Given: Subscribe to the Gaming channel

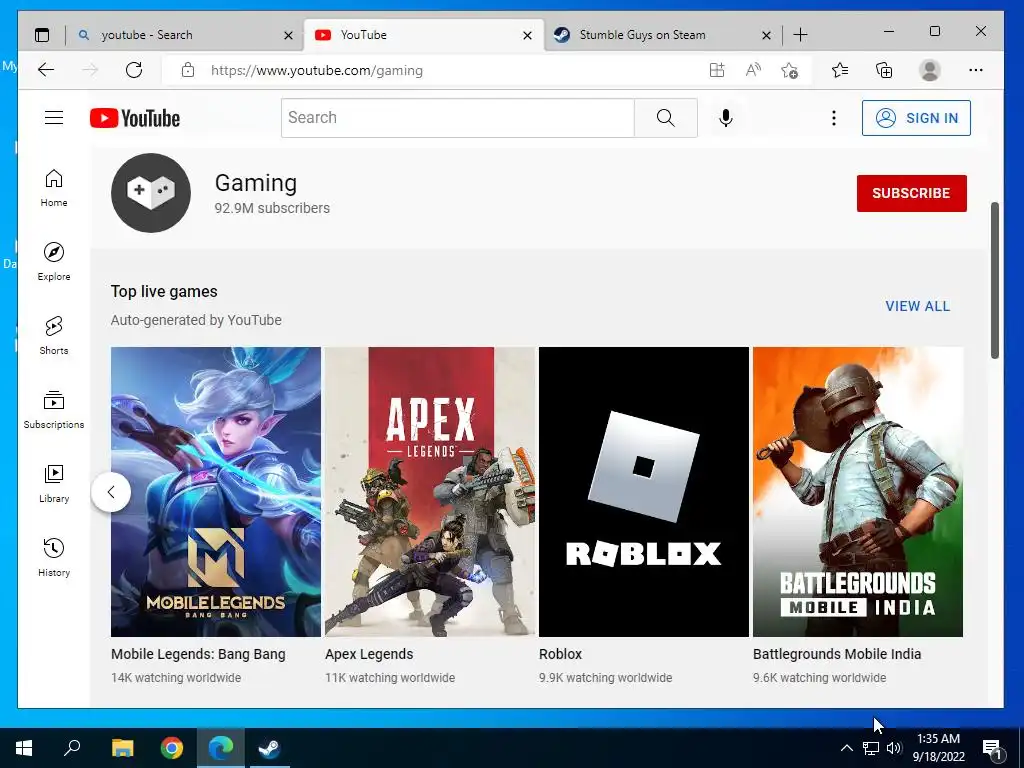Looking at the screenshot, I should point(911,193).
